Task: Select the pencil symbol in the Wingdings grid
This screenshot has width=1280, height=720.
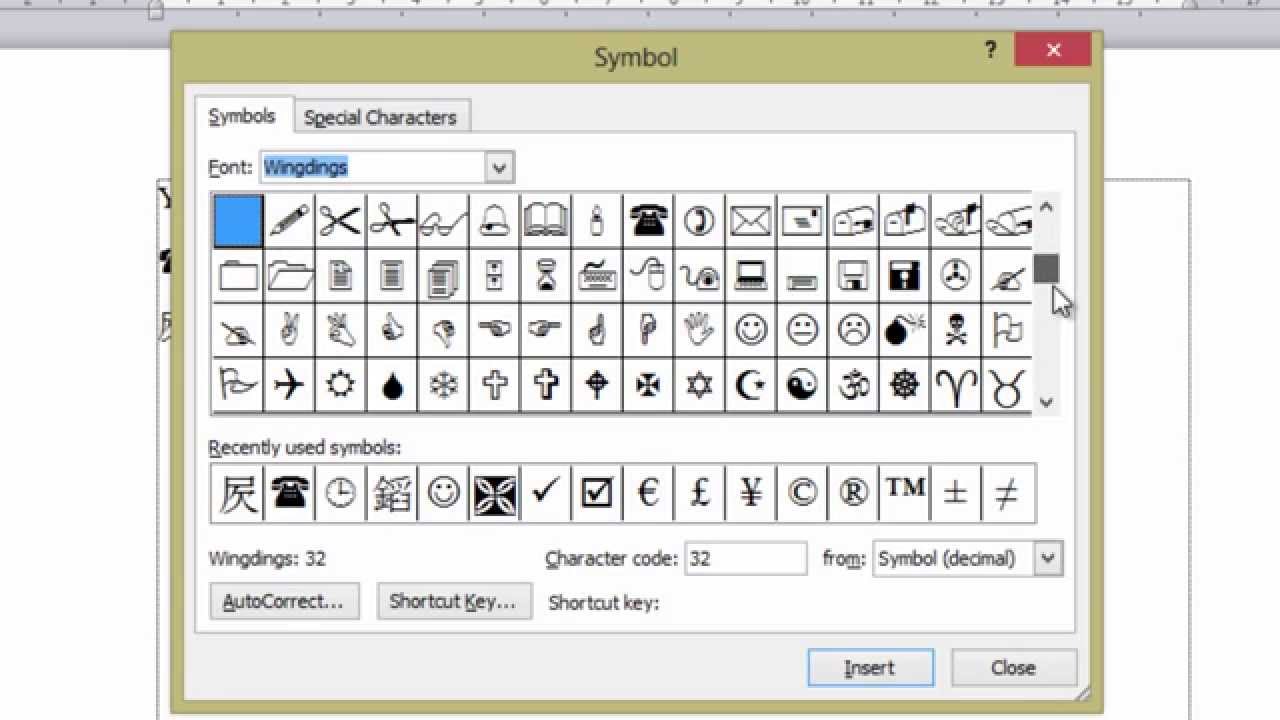Action: 289,221
